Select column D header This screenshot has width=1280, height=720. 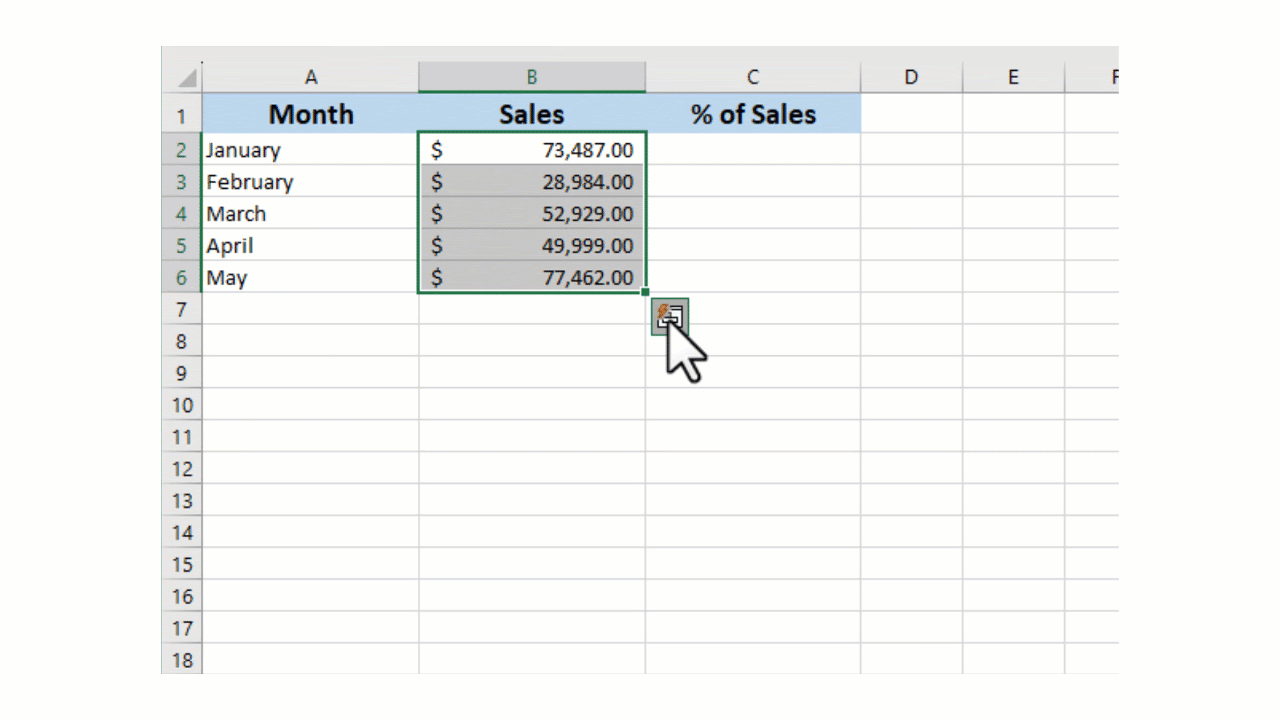tap(911, 77)
